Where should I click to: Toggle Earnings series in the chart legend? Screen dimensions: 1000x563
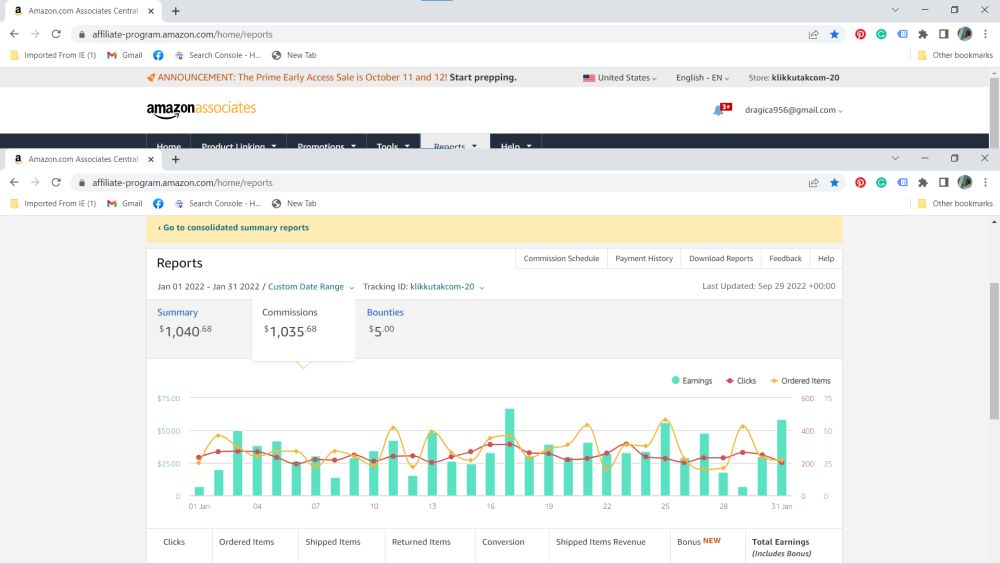[692, 381]
